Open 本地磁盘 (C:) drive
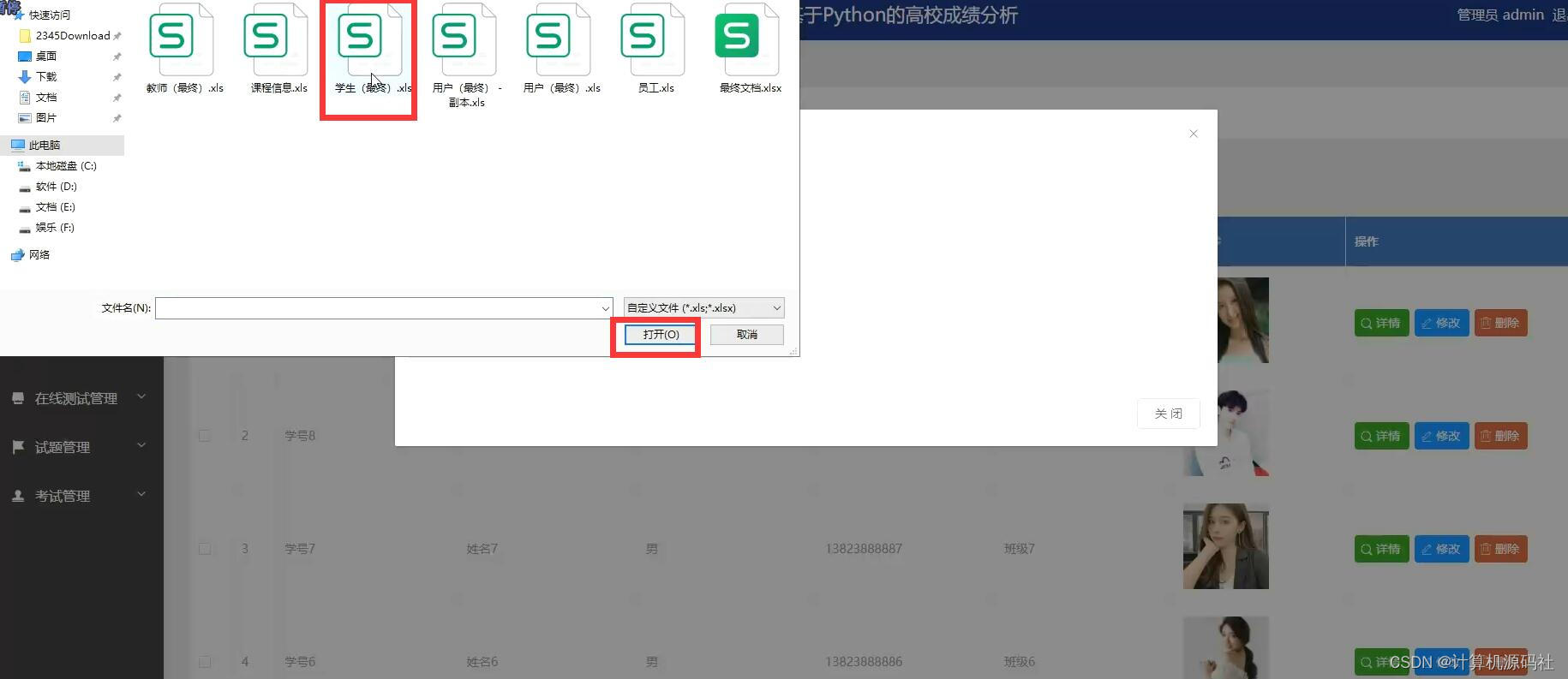 [66, 165]
